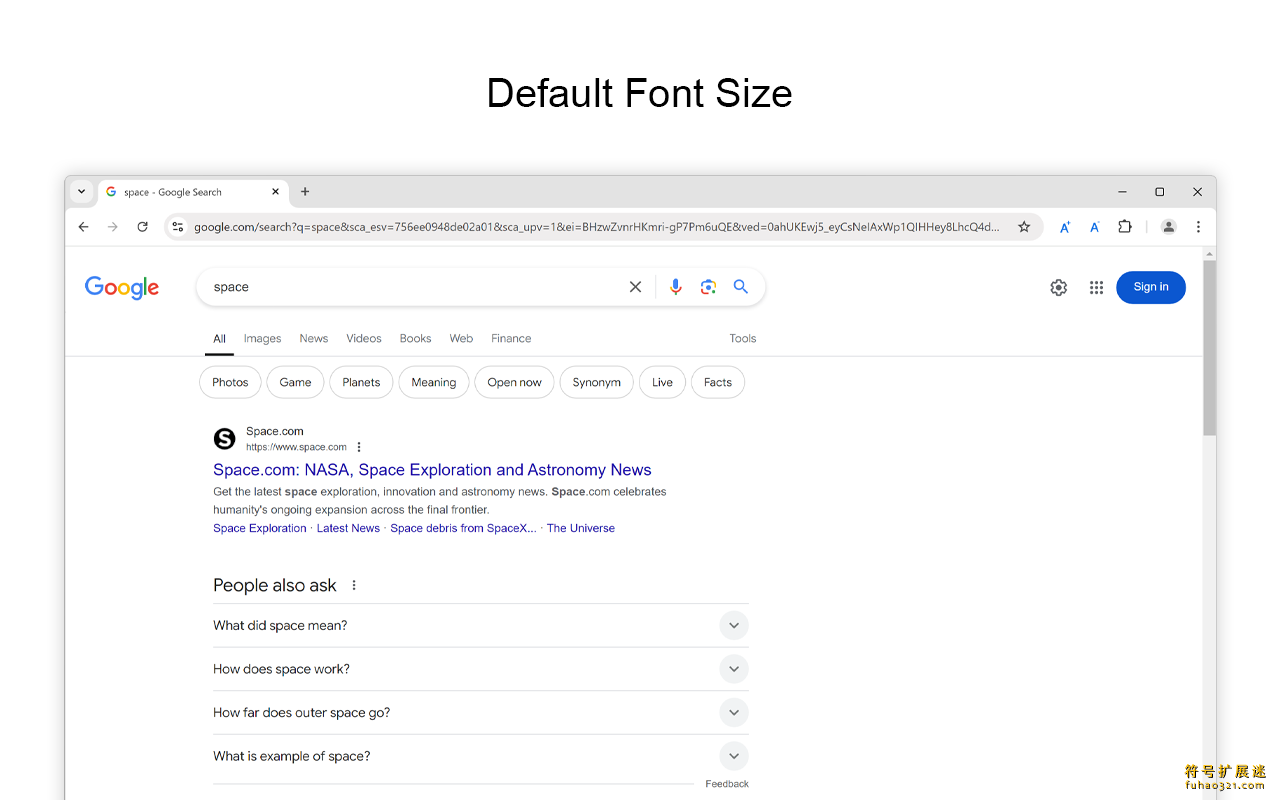1280x800 pixels.
Task: Open Google Lens image search icon
Action: tap(708, 287)
